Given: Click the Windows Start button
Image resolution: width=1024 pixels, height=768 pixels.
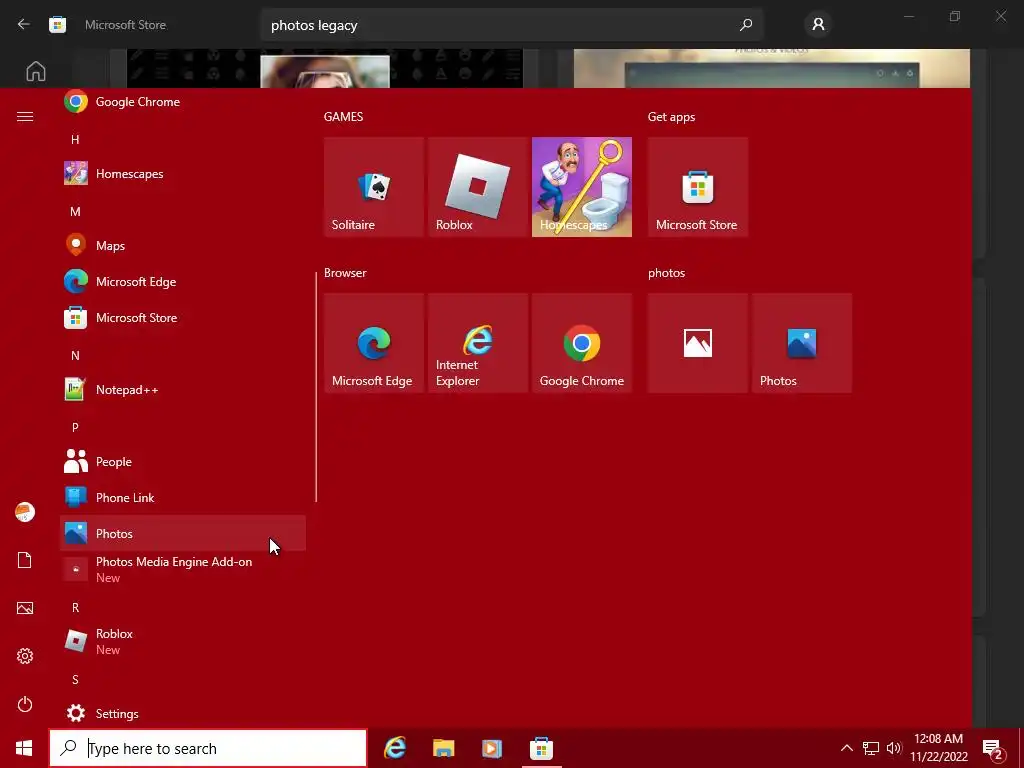Looking at the screenshot, I should click(24, 748).
